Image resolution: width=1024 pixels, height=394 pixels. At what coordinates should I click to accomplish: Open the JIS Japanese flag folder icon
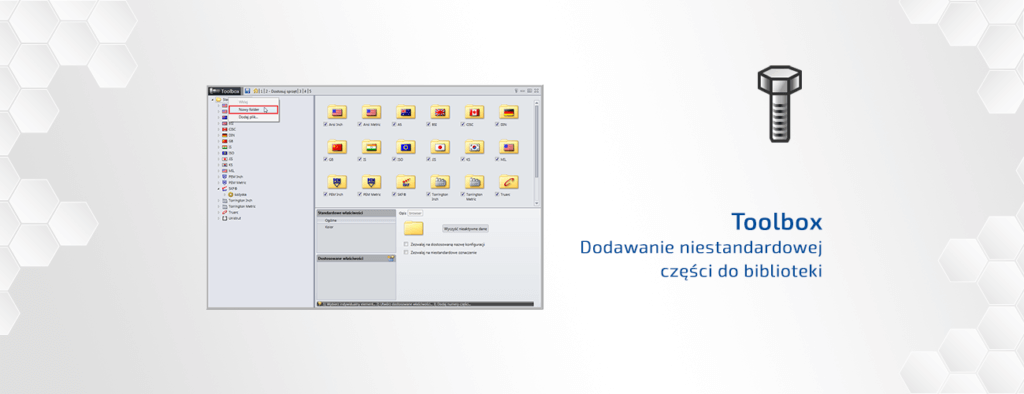(x=440, y=147)
